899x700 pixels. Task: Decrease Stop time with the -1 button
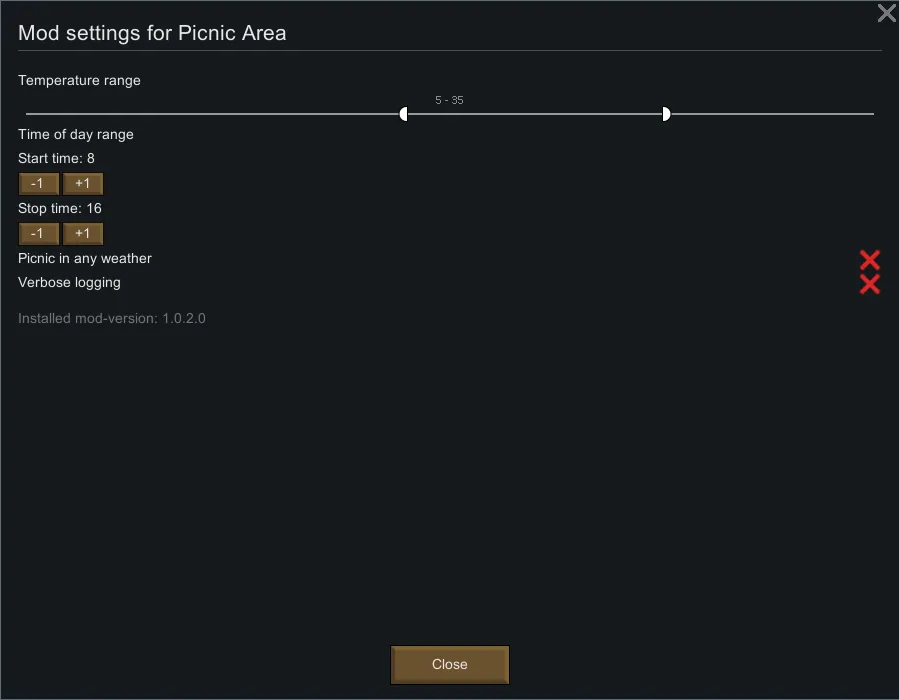tap(39, 234)
